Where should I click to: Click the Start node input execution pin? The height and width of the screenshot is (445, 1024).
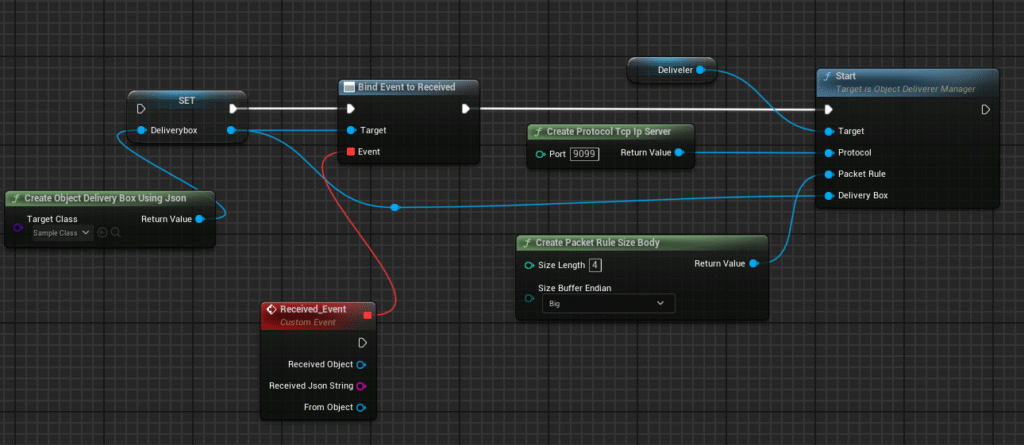click(x=829, y=110)
